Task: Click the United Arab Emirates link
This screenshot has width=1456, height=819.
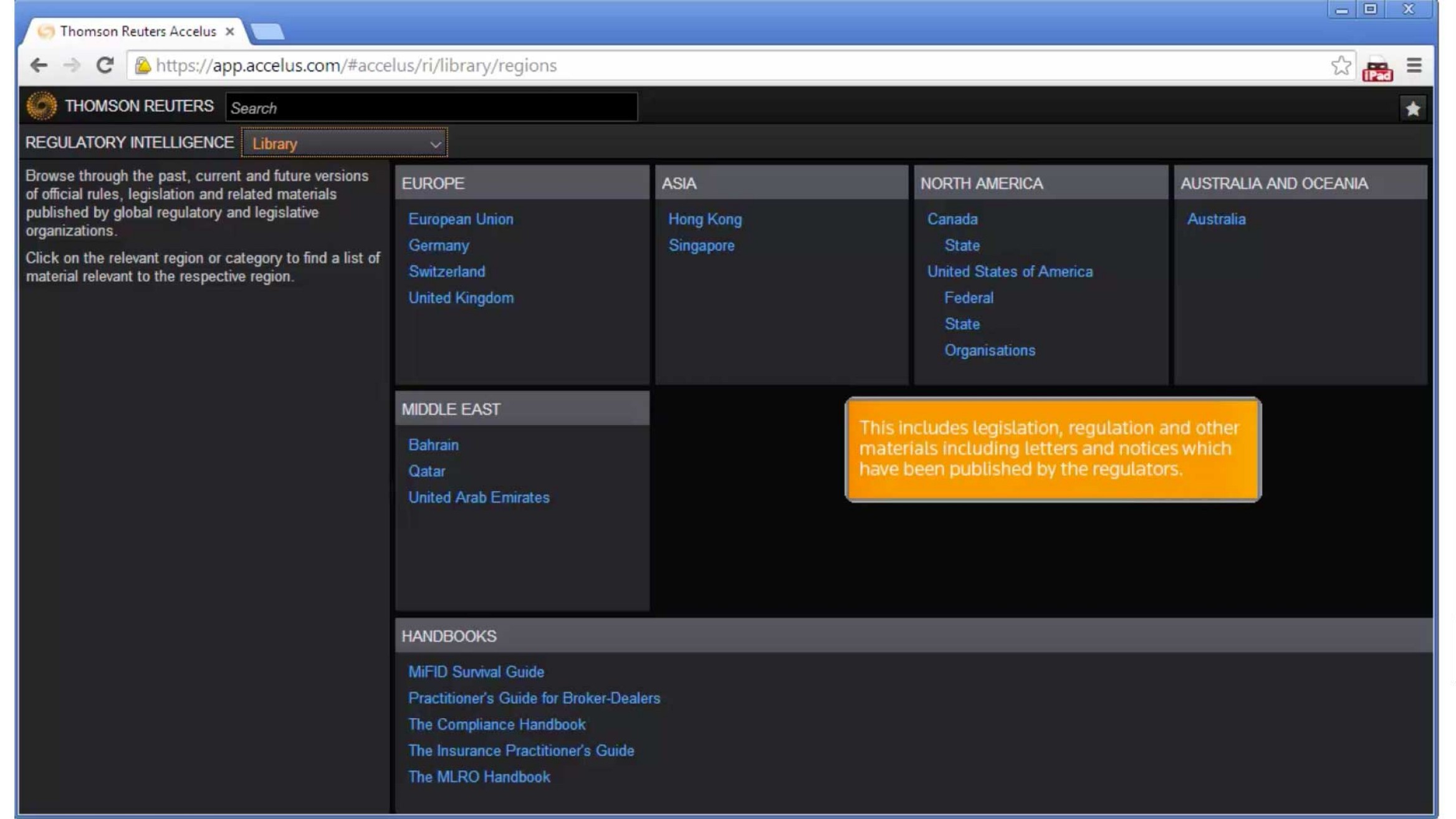Action: [x=479, y=497]
